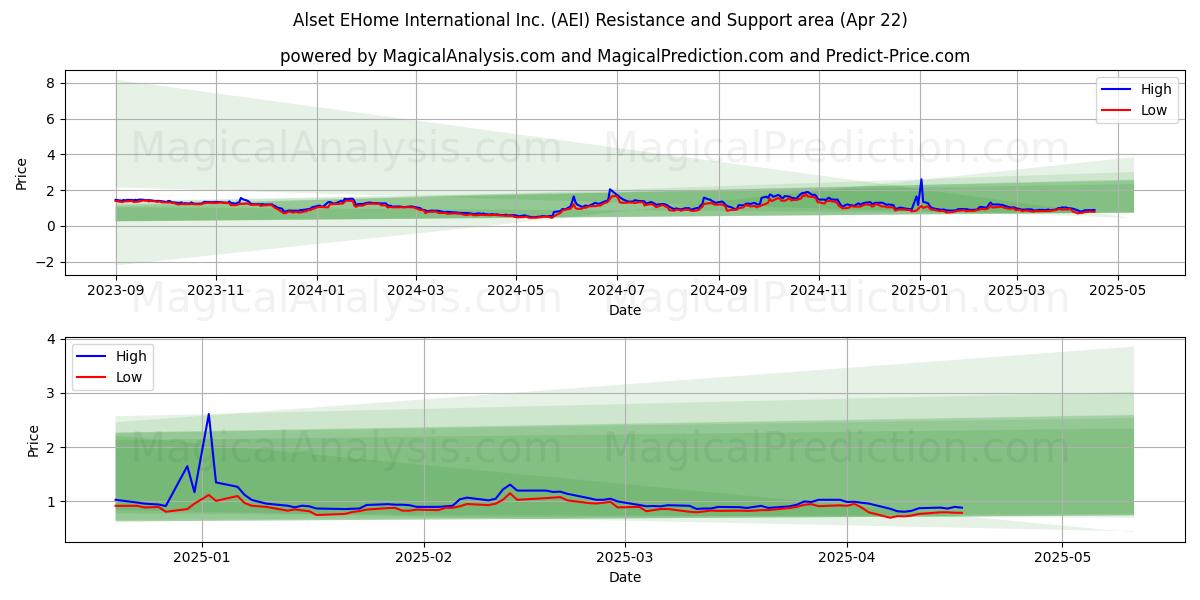1200x600 pixels.
Task: Click the '2025-04' date tick
Action: click(847, 557)
